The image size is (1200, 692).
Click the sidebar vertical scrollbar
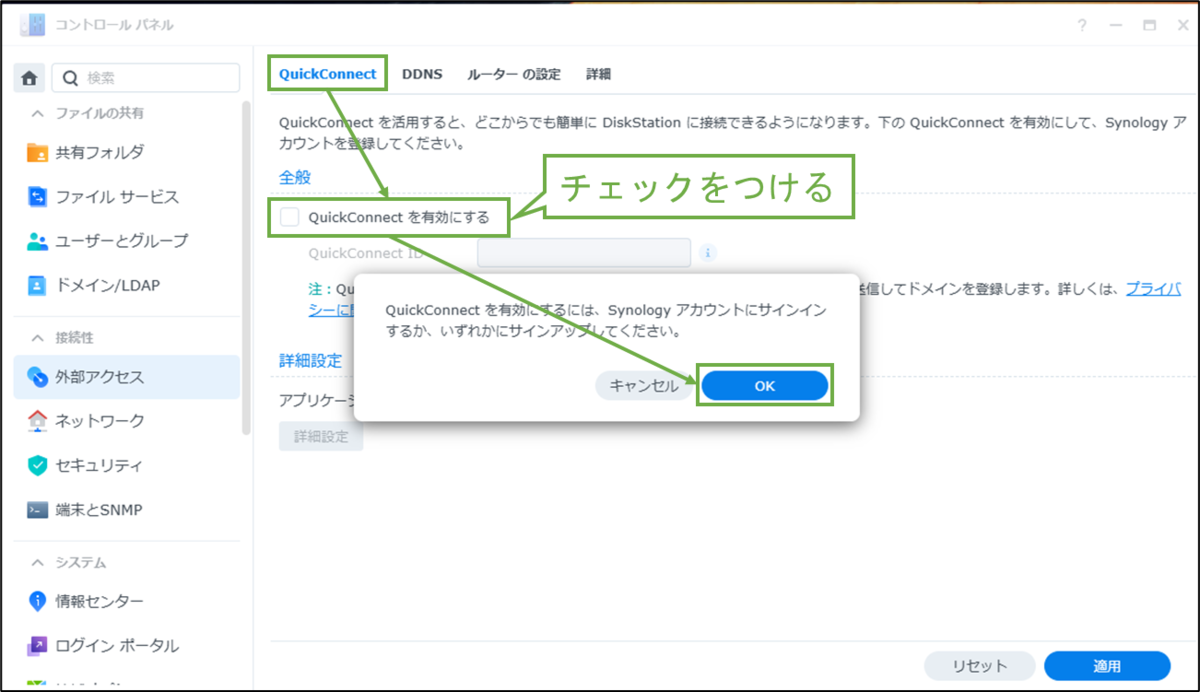coord(247,270)
